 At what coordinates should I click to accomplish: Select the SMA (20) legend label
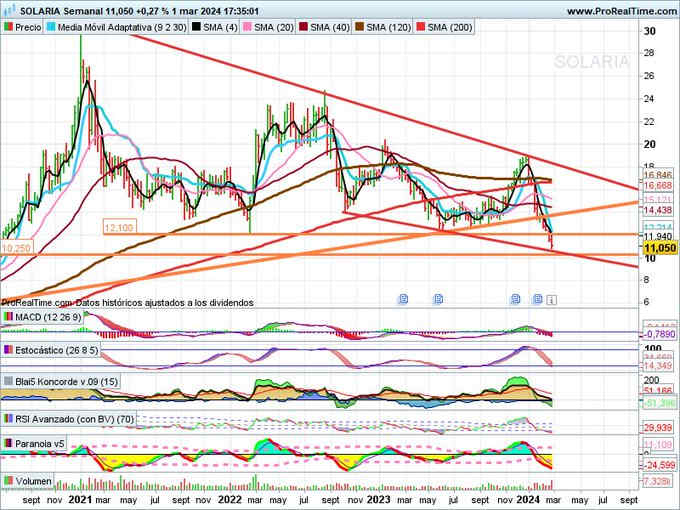(x=274, y=27)
